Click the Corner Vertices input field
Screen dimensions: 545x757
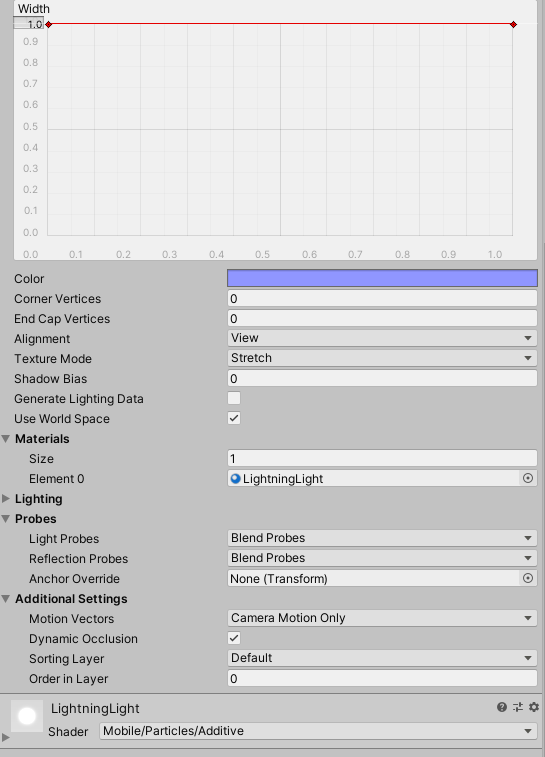tap(382, 298)
